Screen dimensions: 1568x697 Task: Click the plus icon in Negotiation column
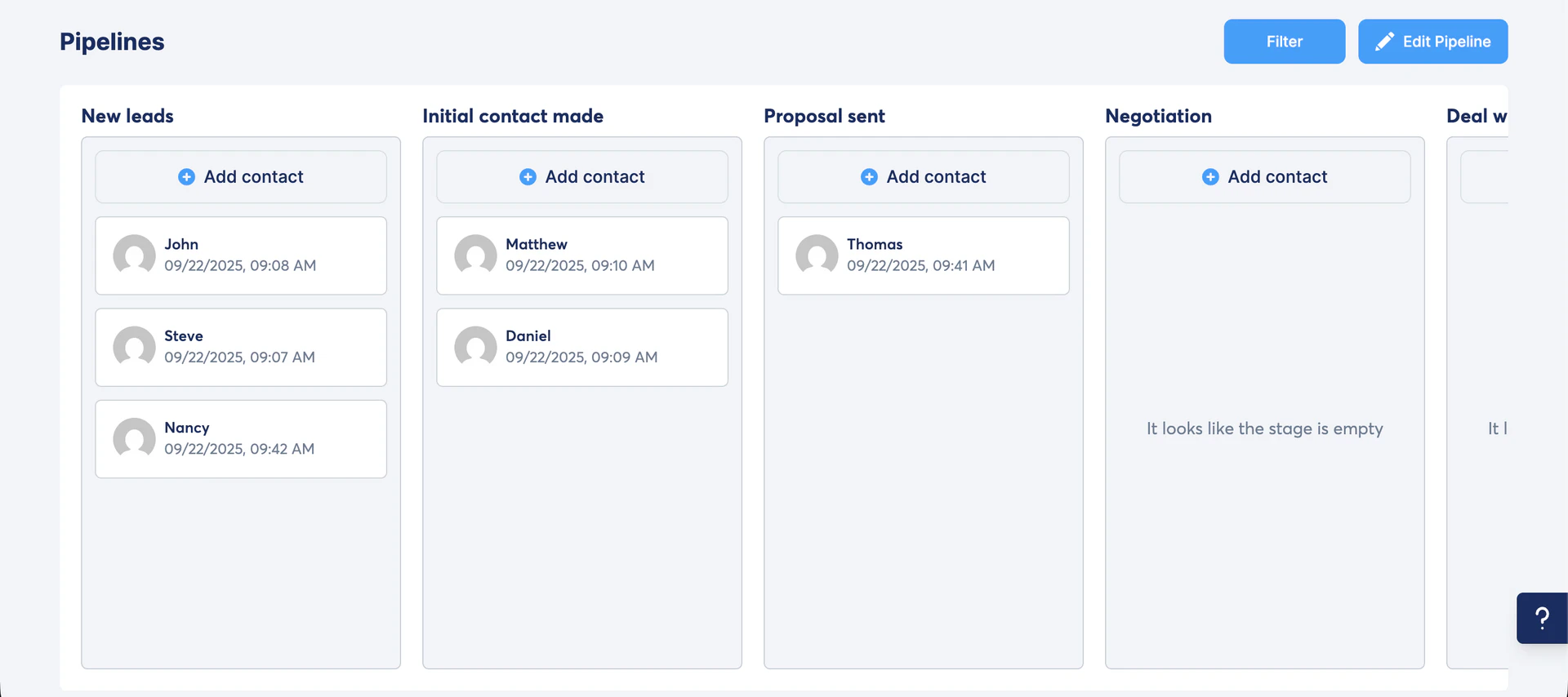pyautogui.click(x=1210, y=176)
